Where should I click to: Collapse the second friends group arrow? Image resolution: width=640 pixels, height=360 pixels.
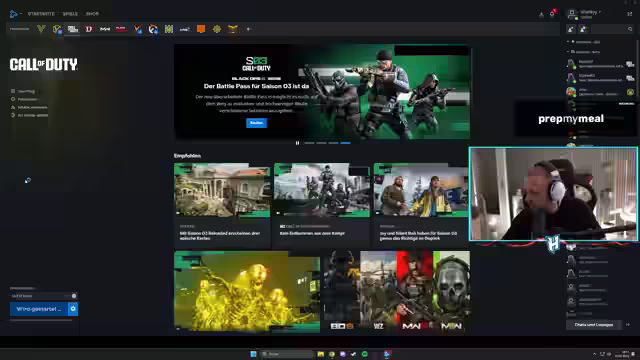point(568,52)
